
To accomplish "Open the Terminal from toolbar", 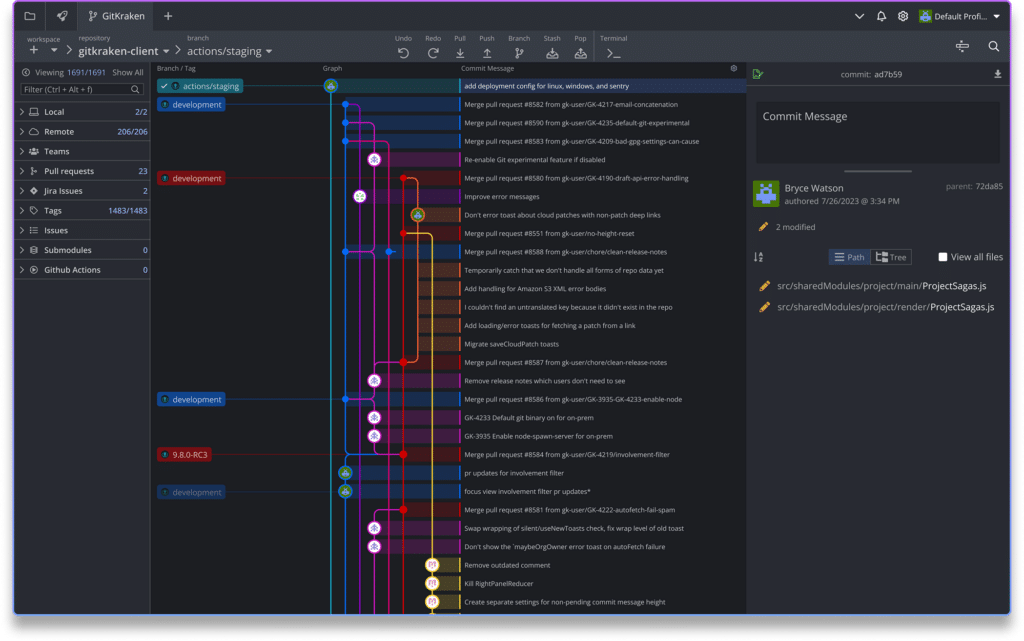I will tap(613, 54).
